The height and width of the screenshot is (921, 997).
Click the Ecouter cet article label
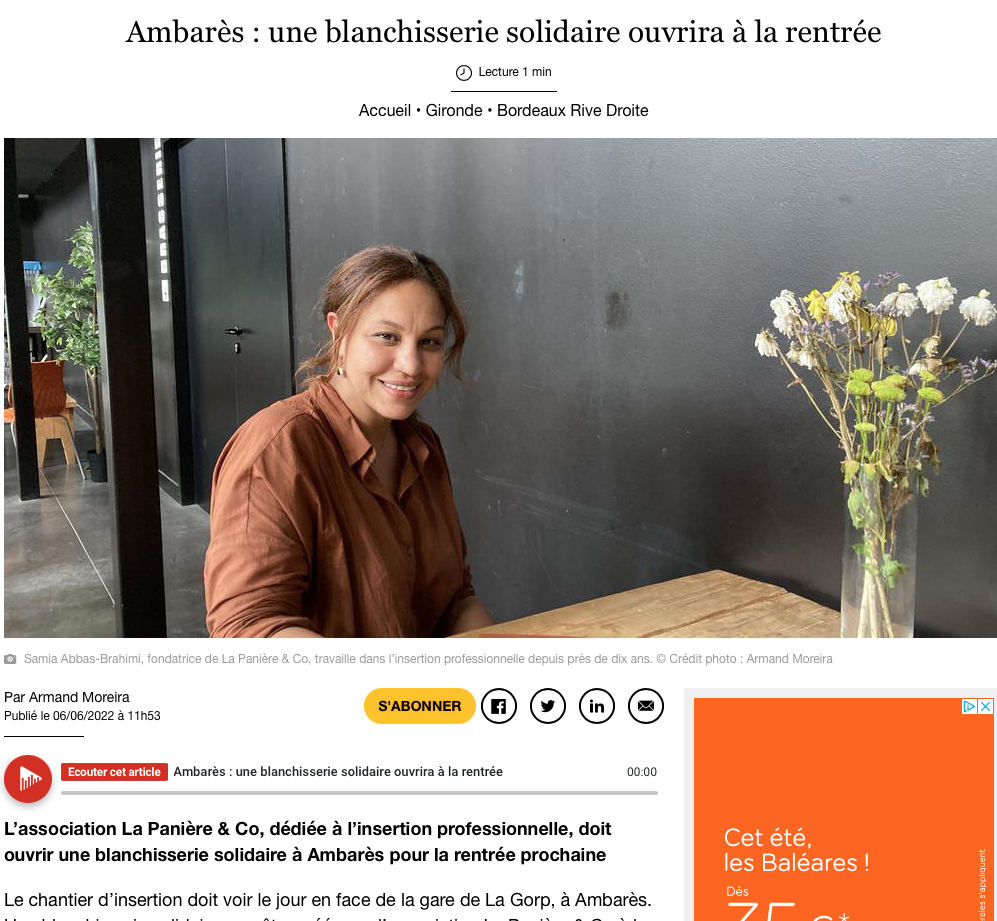coord(114,772)
